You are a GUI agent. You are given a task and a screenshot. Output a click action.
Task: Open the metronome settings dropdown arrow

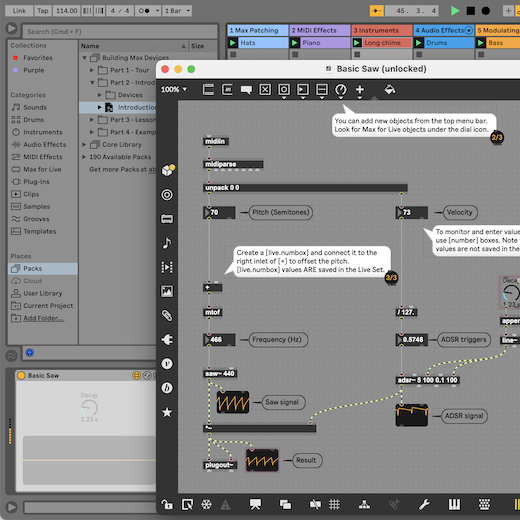click(x=157, y=11)
